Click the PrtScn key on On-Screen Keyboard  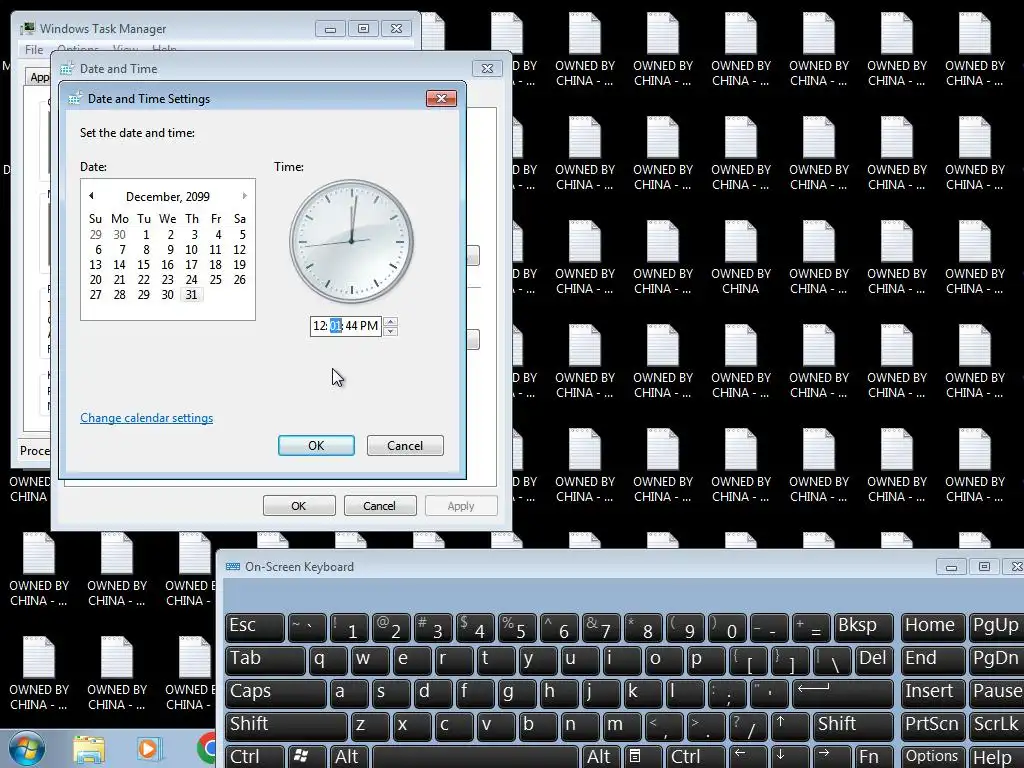[x=933, y=725]
